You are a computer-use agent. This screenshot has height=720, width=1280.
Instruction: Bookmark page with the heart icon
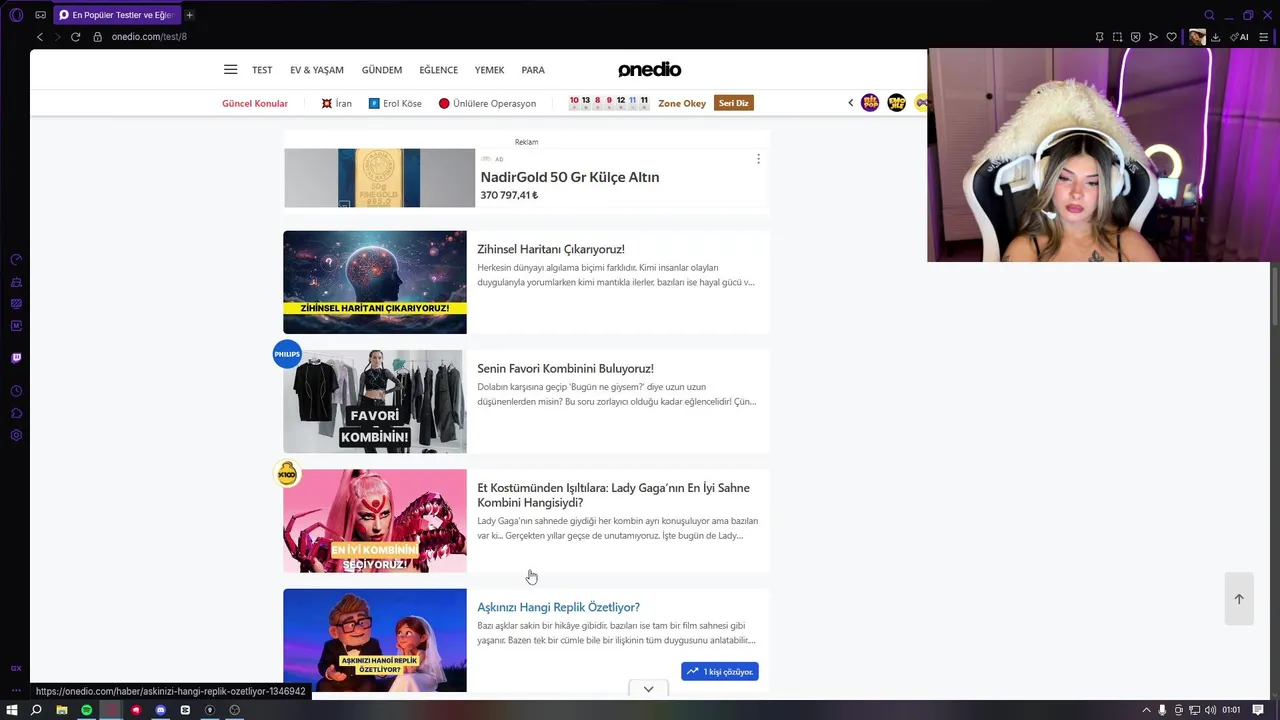[1172, 37]
